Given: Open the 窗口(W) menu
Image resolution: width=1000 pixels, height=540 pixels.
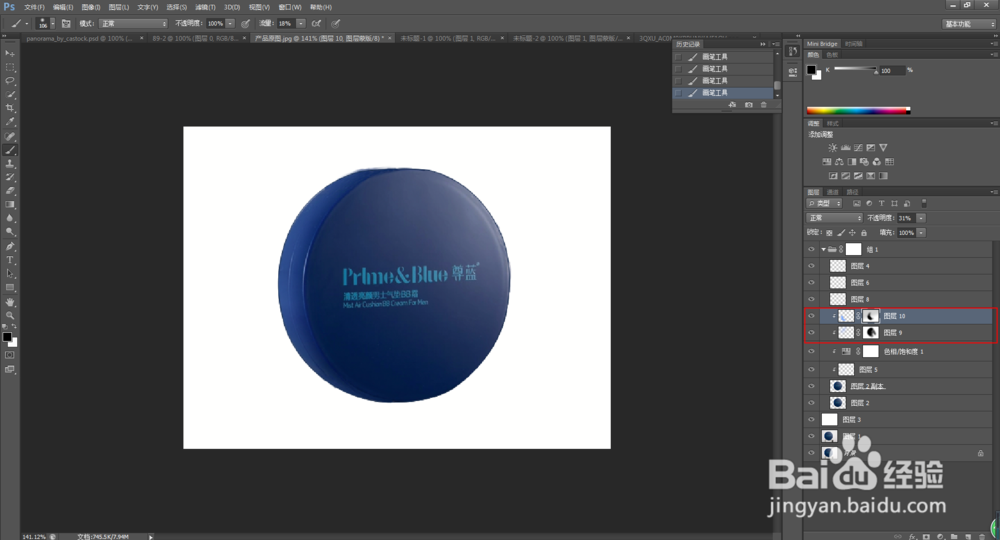Looking at the screenshot, I should [x=290, y=7].
